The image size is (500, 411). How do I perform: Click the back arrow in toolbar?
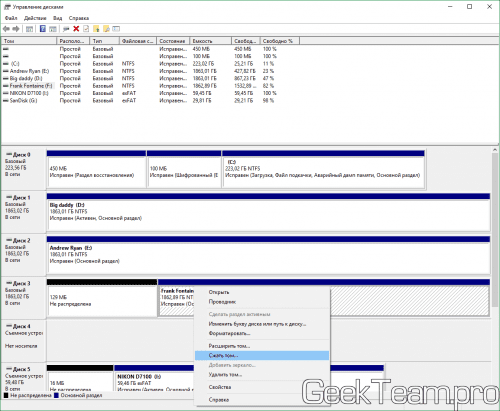6,29
